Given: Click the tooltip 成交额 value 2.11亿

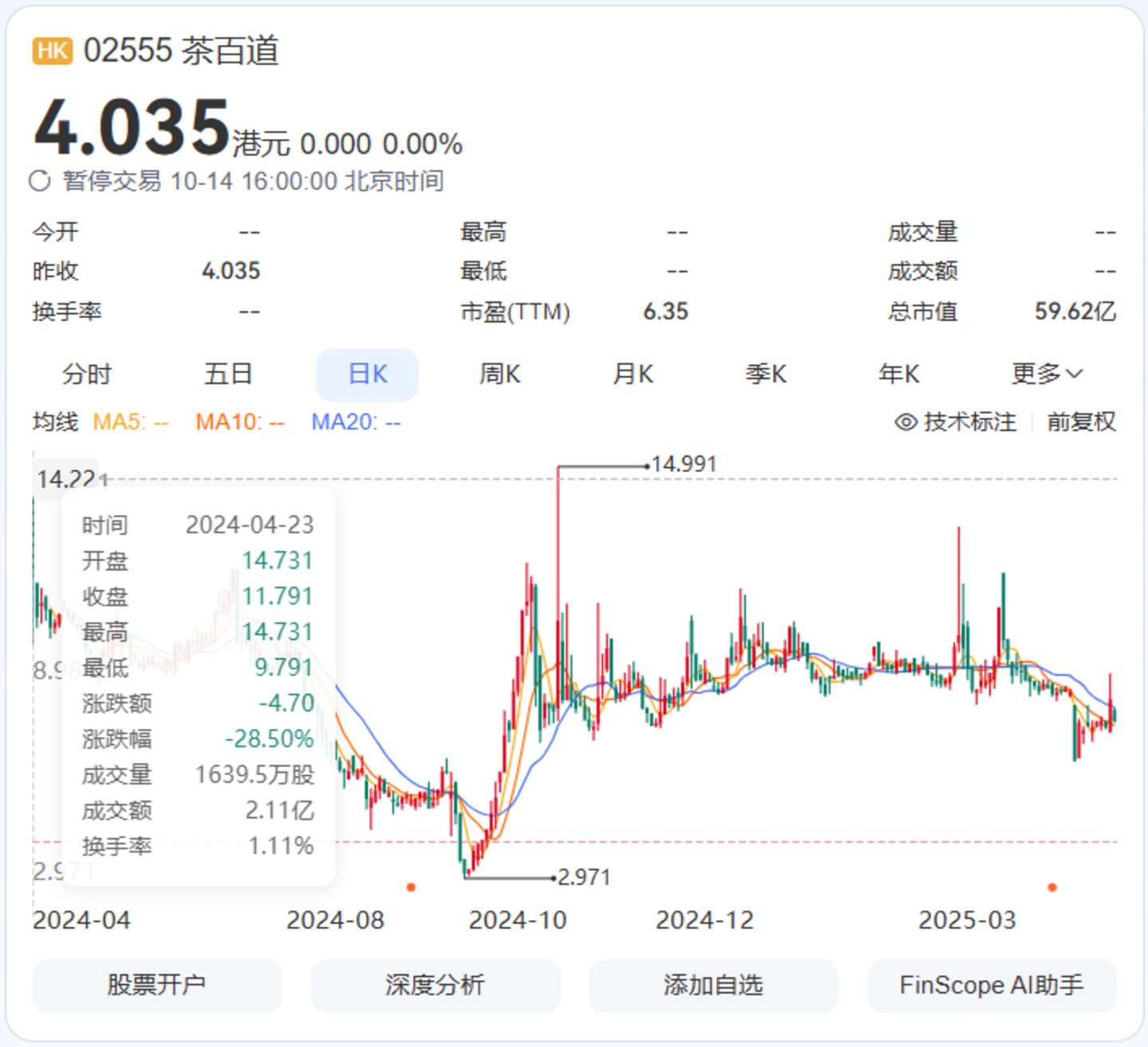Looking at the screenshot, I should [x=279, y=810].
